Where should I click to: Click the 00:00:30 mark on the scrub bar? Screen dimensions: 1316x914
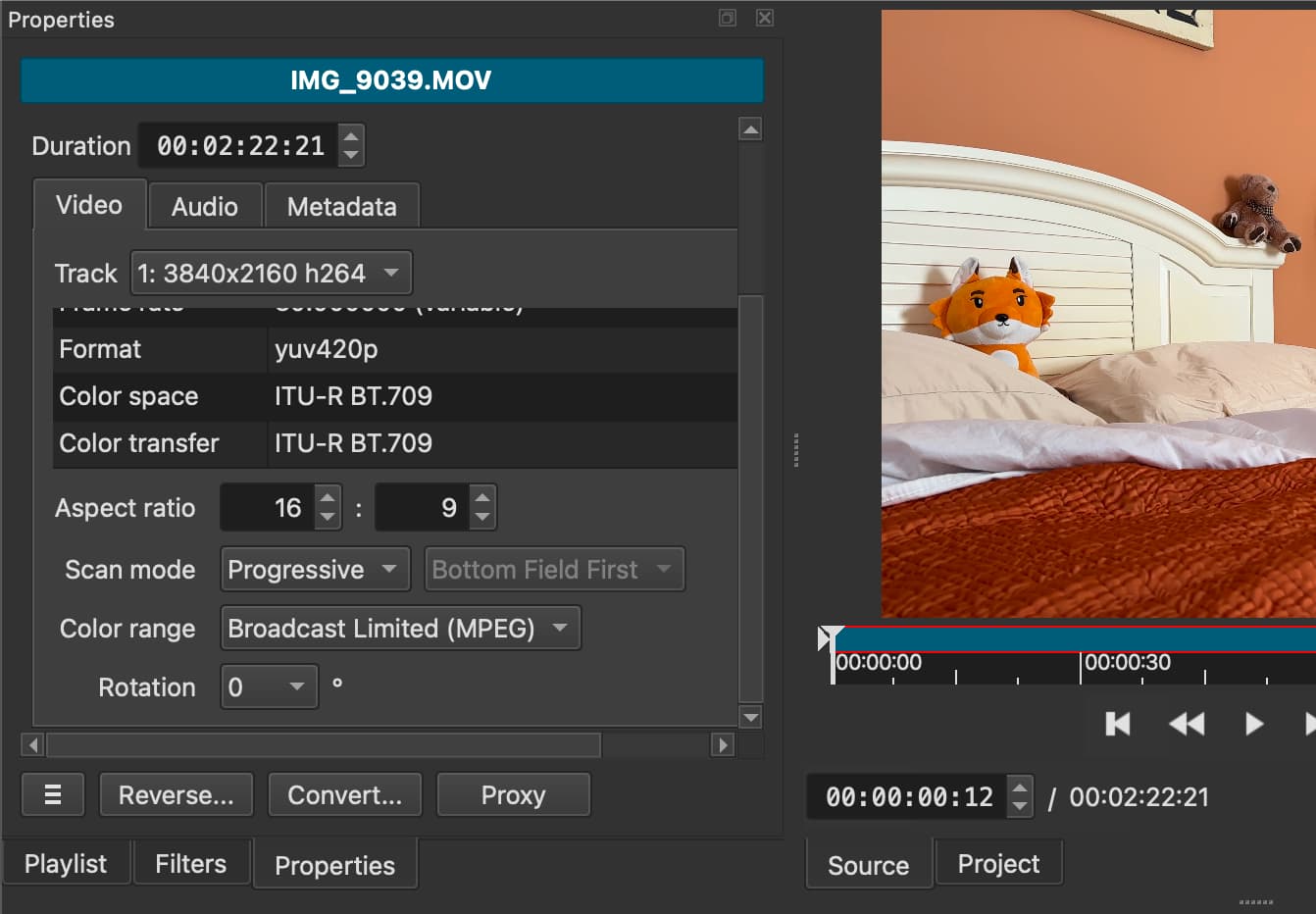tap(1081, 665)
